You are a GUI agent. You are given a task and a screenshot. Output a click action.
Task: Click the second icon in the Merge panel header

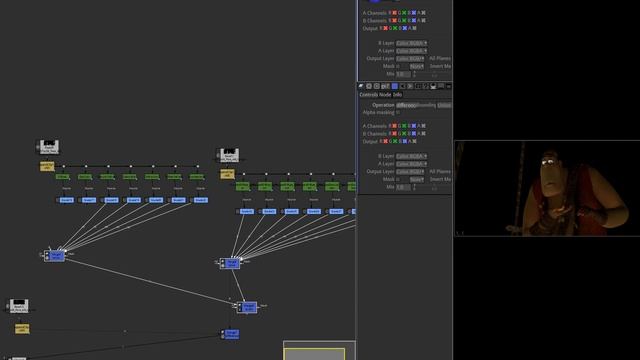click(x=369, y=86)
